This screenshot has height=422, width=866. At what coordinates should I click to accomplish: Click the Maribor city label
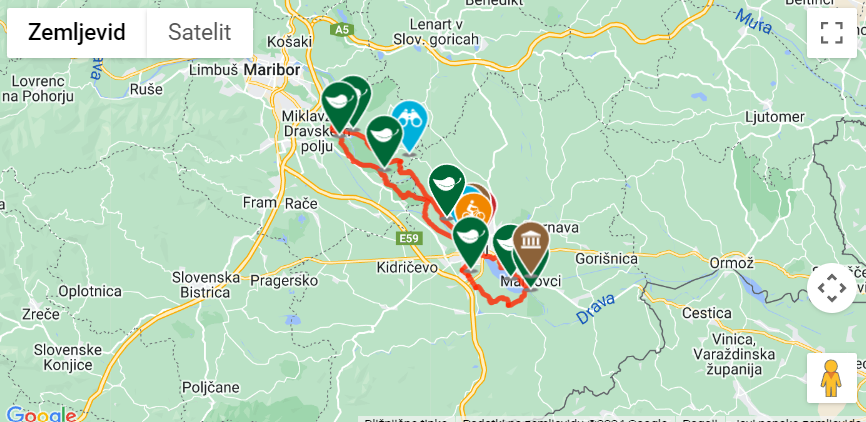[x=272, y=70]
